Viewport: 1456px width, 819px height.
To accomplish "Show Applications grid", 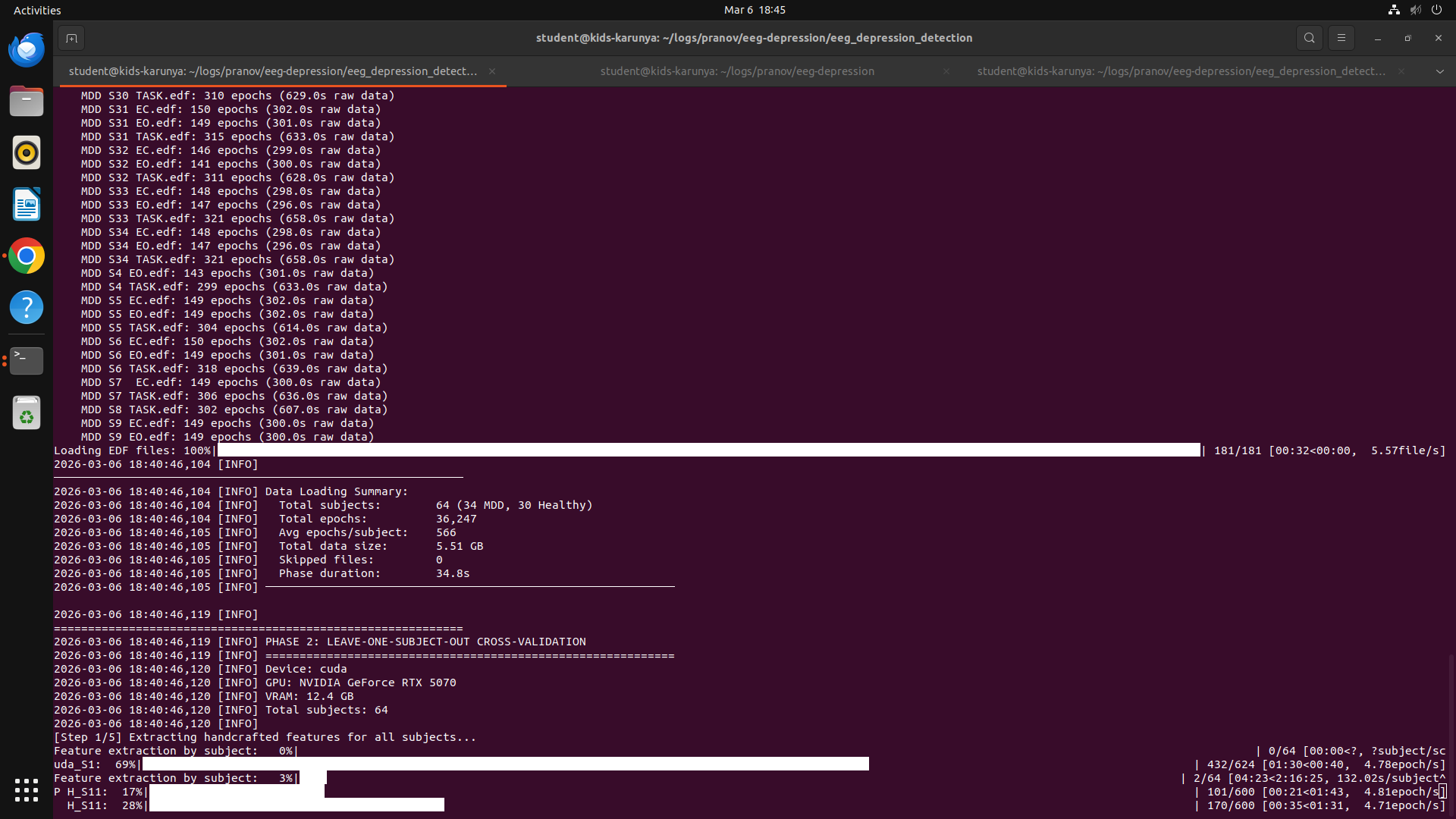I will 27,790.
